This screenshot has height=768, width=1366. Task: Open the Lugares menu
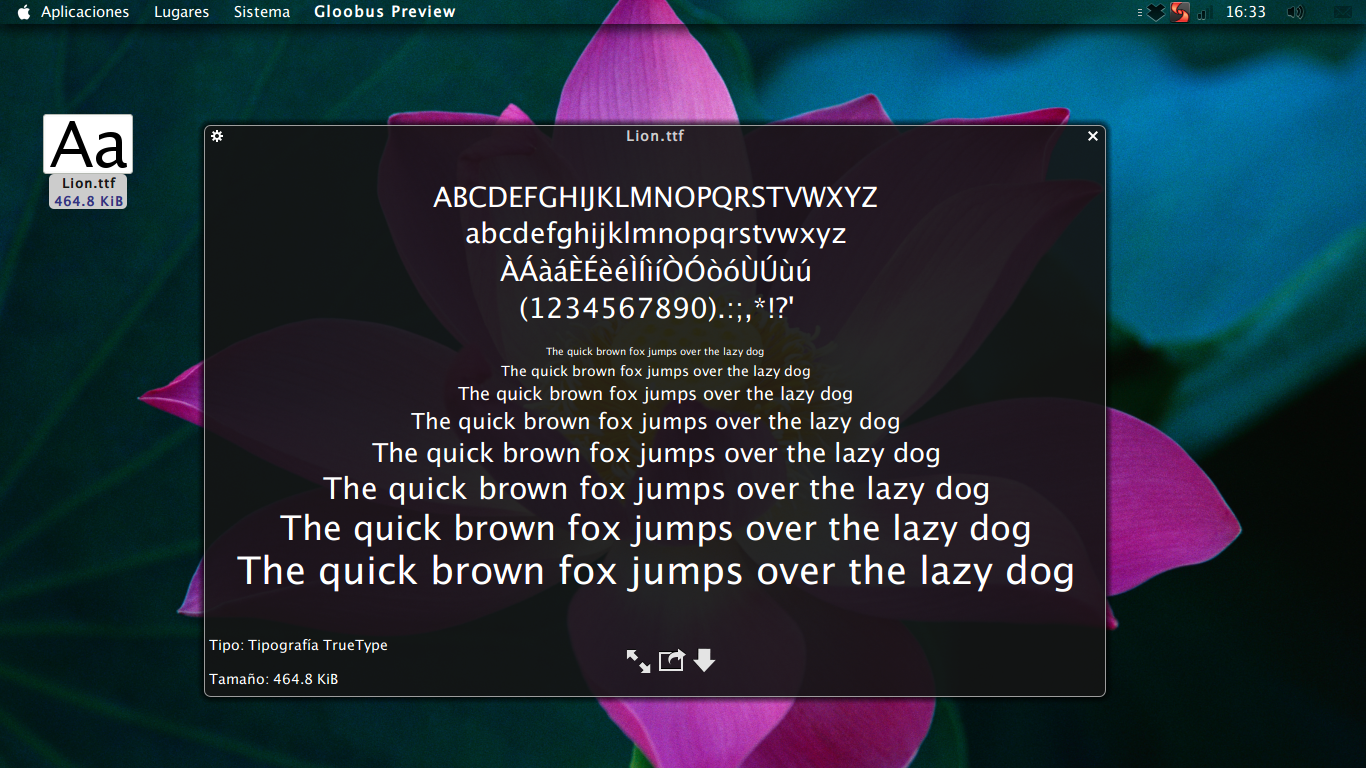point(181,12)
